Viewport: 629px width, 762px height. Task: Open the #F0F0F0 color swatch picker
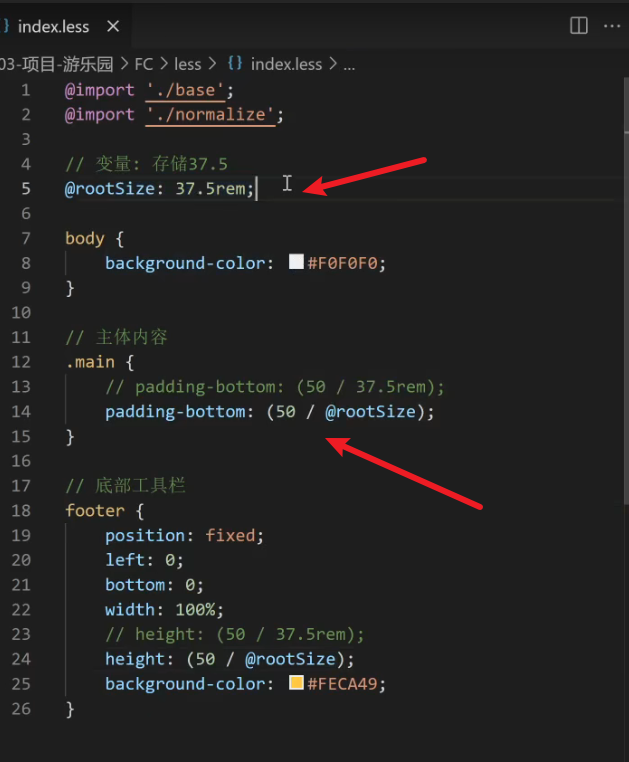296,262
